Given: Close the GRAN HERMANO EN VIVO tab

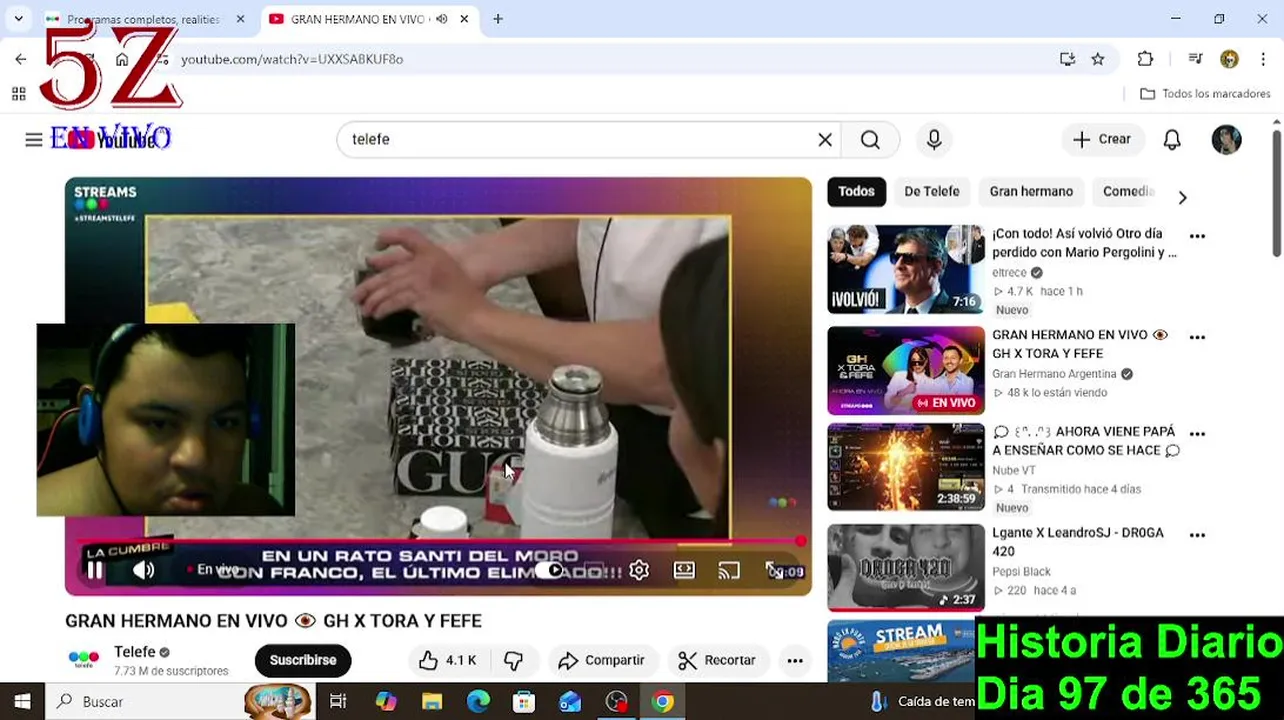Looking at the screenshot, I should click(x=464, y=19).
